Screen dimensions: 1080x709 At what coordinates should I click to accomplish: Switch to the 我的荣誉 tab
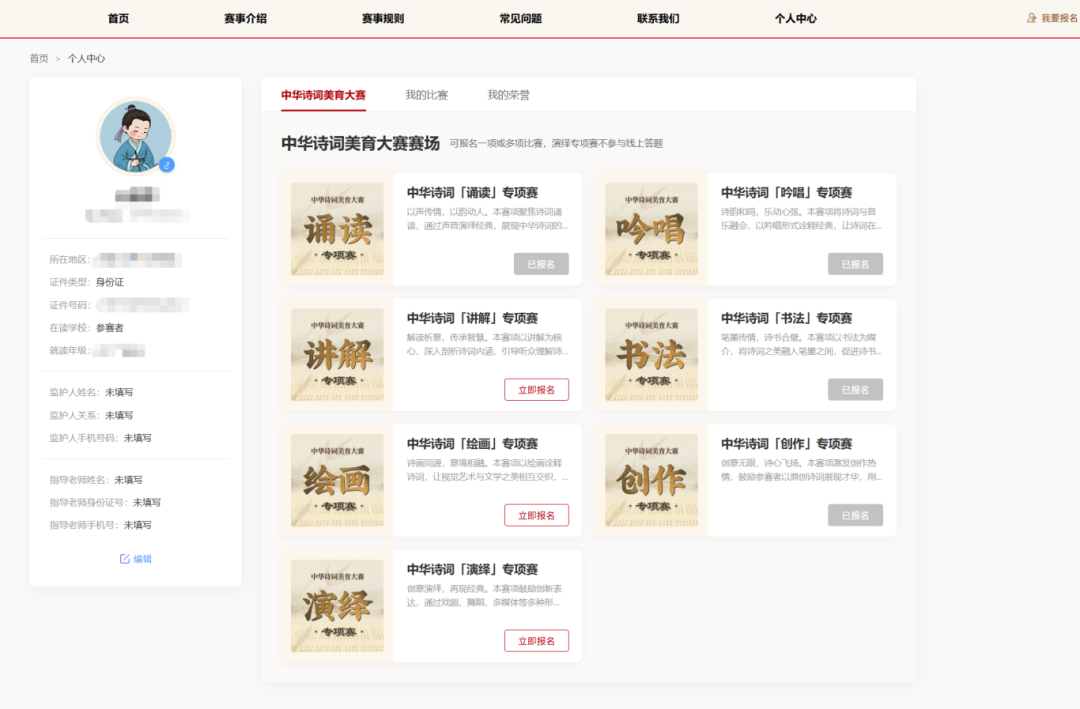(x=508, y=95)
